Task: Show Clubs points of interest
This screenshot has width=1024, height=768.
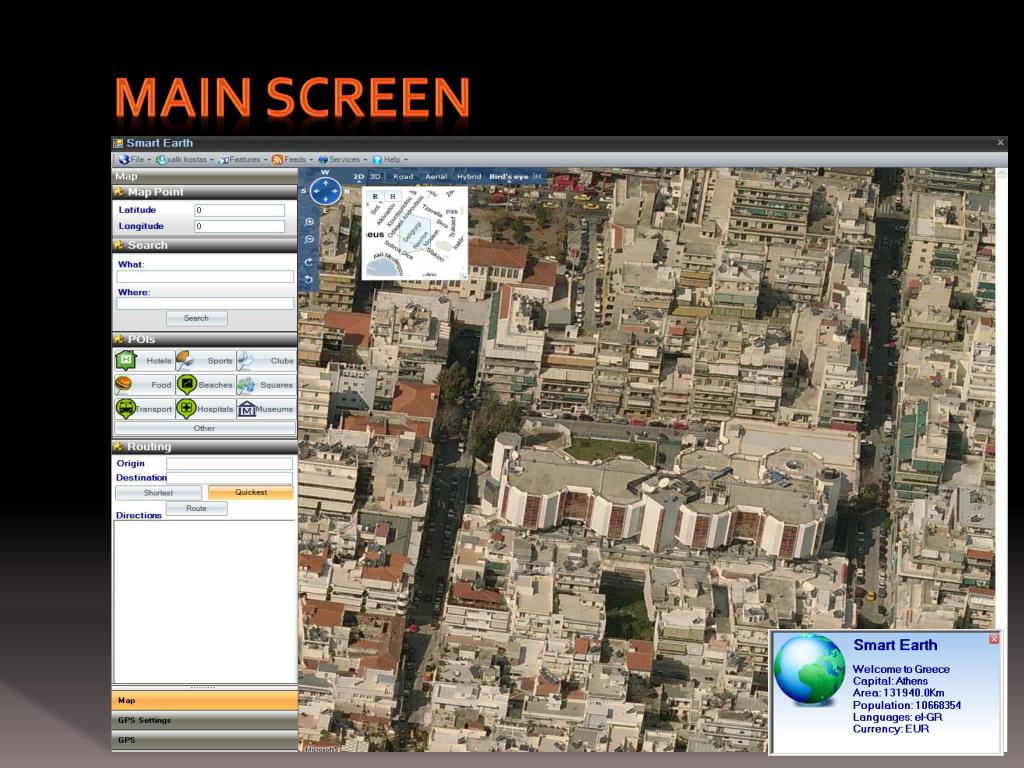Action: [x=266, y=360]
